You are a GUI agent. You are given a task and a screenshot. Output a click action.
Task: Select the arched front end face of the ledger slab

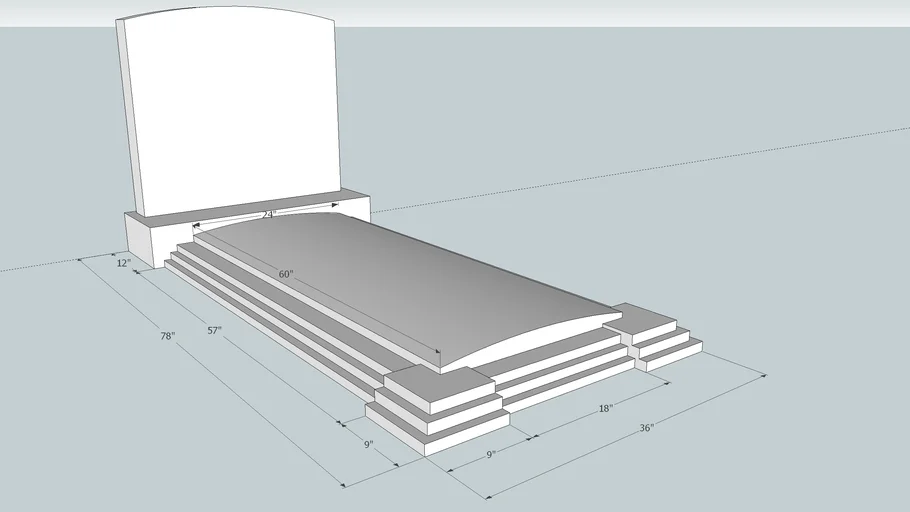pyautogui.click(x=530, y=338)
